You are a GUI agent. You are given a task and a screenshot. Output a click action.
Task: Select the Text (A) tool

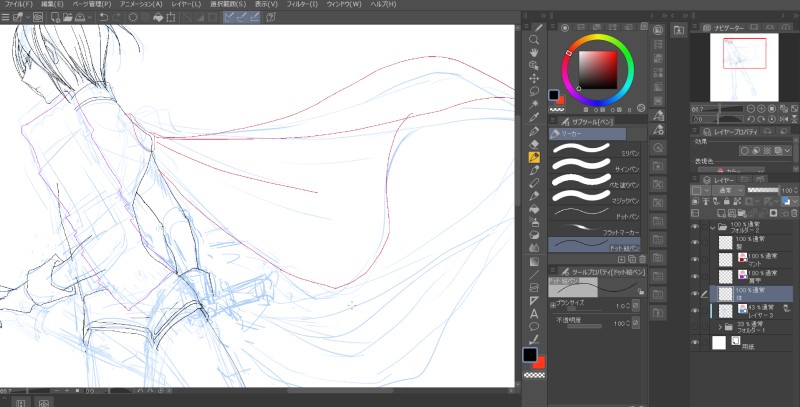click(534, 314)
